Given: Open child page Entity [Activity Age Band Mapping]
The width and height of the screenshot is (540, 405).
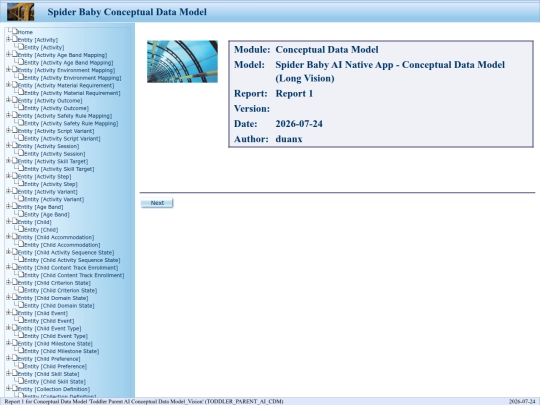Looking at the screenshot, I should 69,63.
